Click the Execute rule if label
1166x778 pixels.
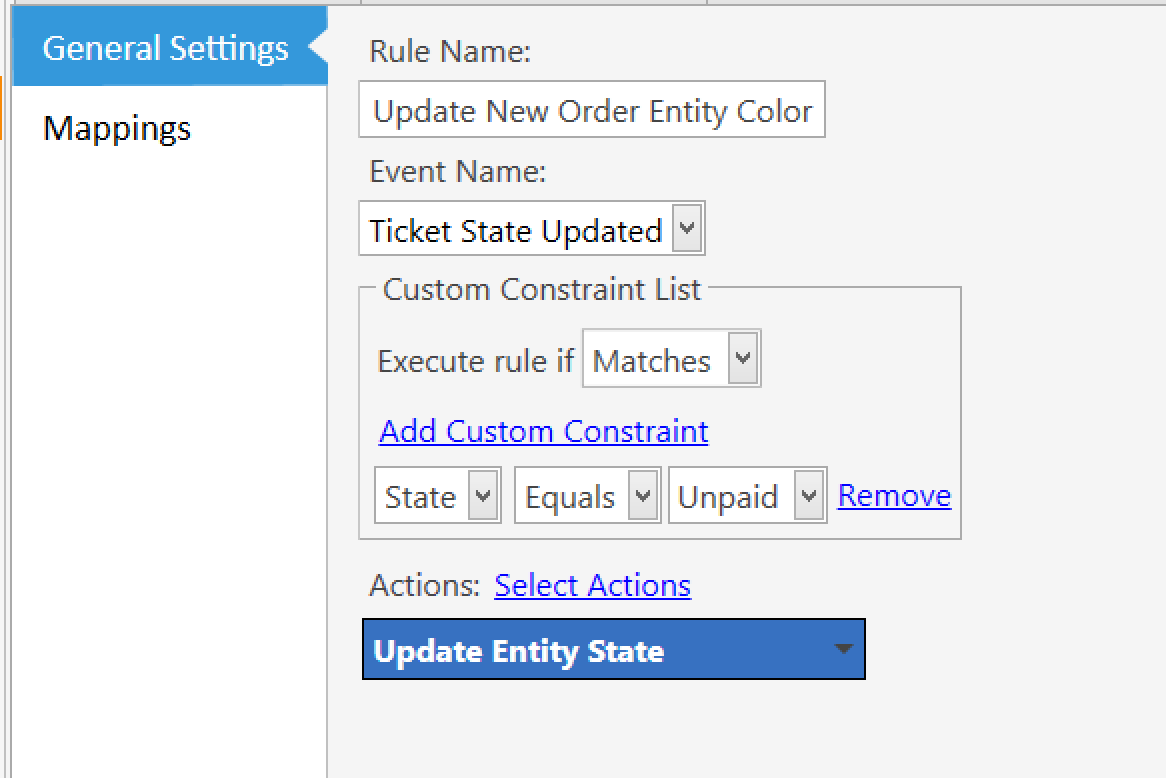(476, 361)
